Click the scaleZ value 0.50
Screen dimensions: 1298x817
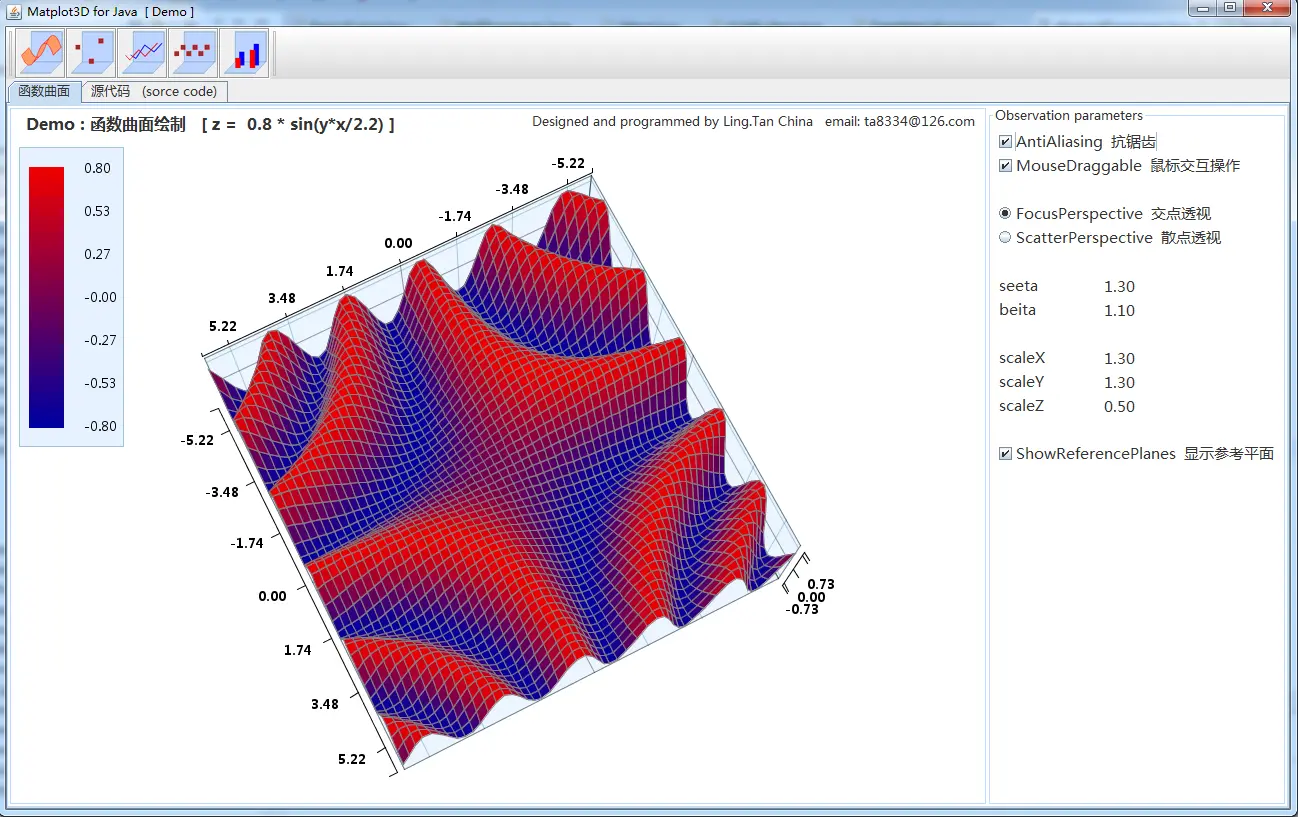point(1119,407)
